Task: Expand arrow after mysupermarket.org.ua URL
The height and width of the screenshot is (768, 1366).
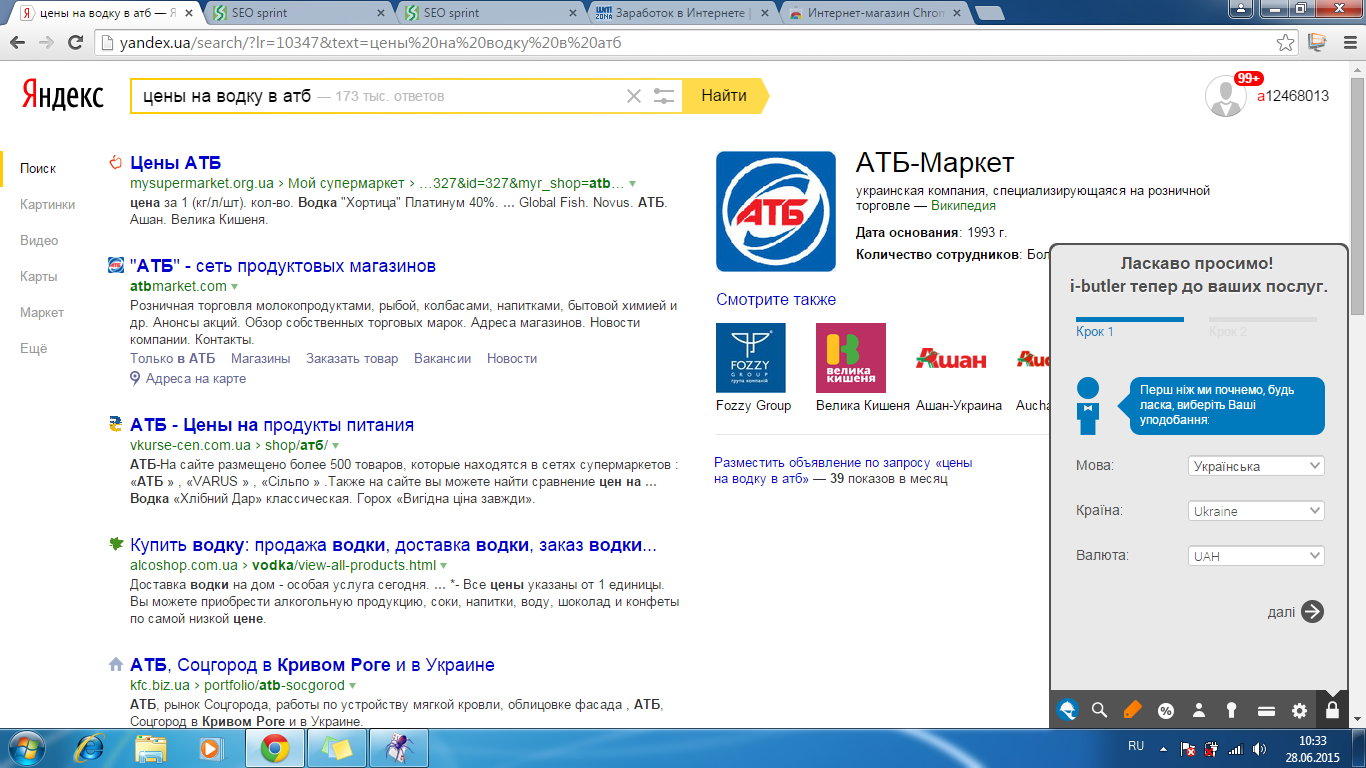Action: 632,184
